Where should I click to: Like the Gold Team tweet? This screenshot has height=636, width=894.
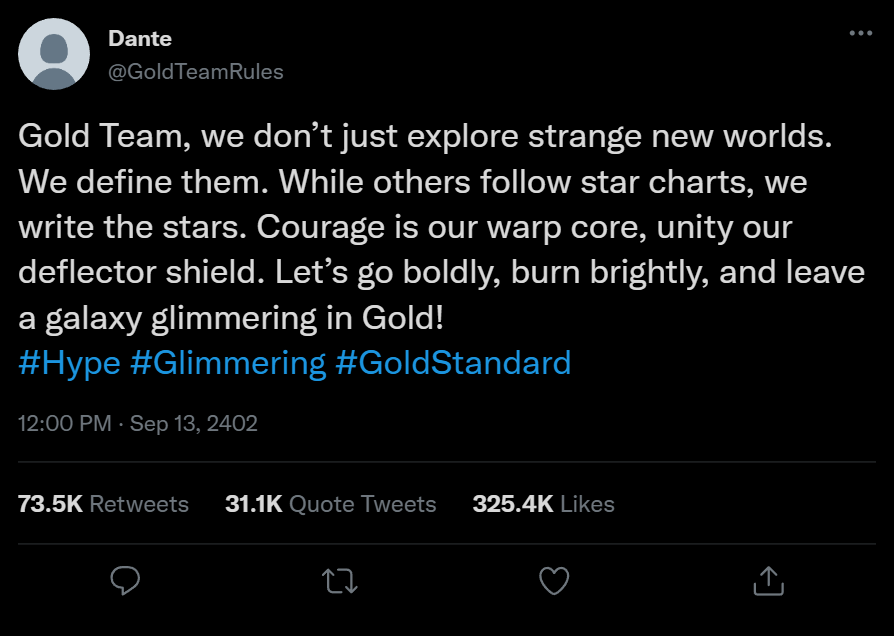pyautogui.click(x=553, y=580)
